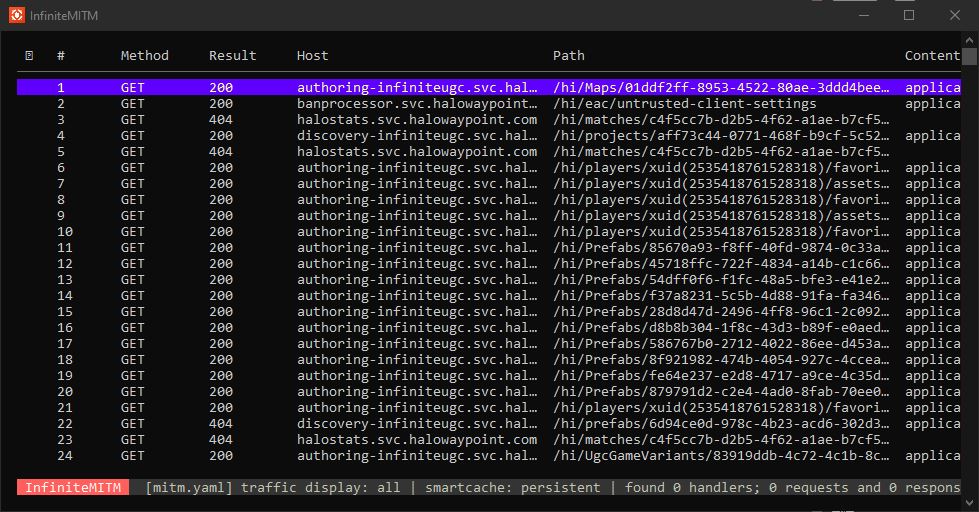Click the InfiniteMITM window title text
The image size is (979, 512).
[64, 16]
